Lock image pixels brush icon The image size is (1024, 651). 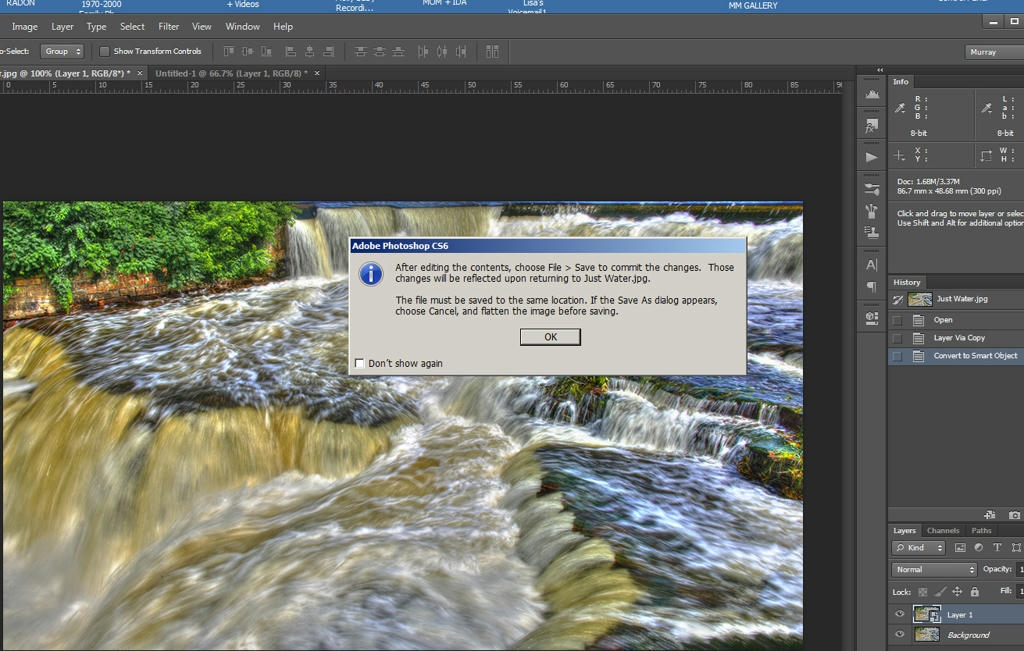[x=940, y=592]
